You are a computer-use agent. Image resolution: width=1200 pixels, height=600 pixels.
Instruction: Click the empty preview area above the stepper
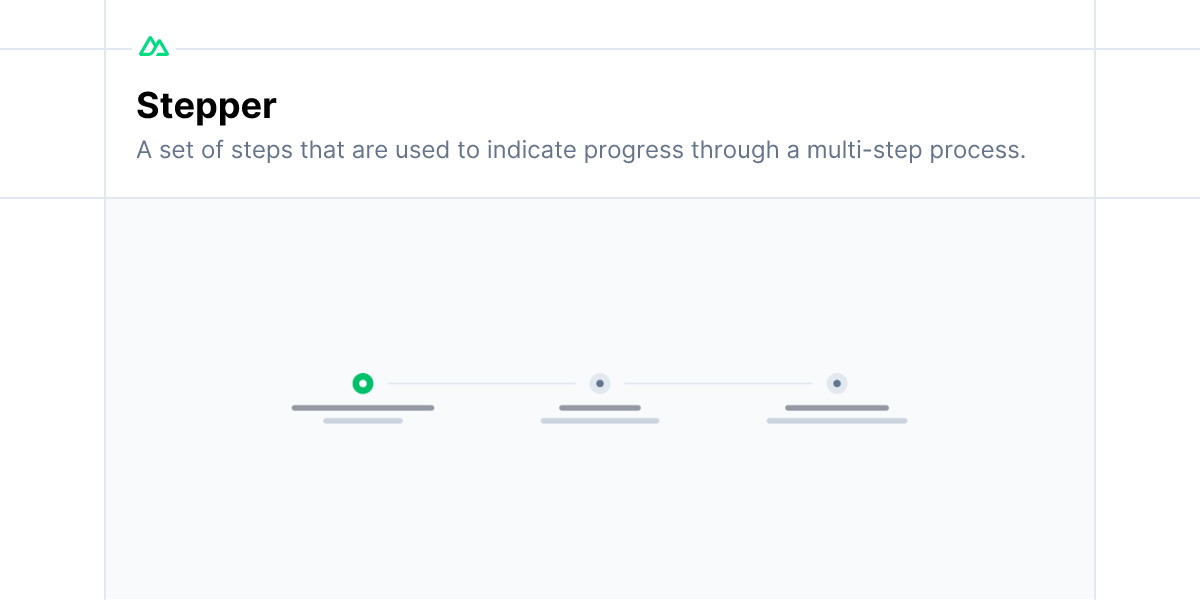(600, 285)
